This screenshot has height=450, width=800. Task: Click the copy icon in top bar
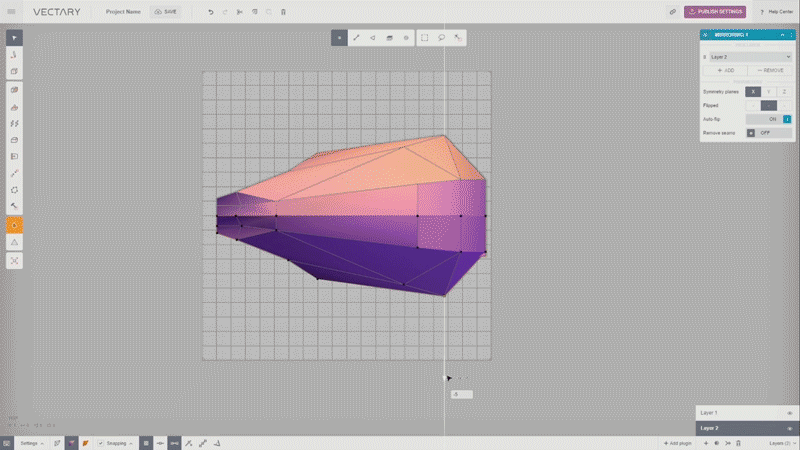click(254, 12)
